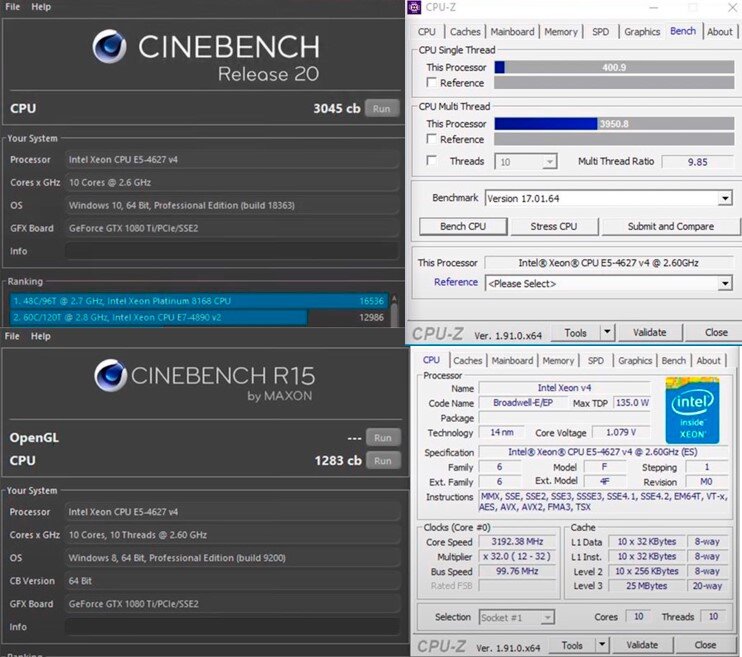
Task: Click Close in upper CPU-Z window
Action: (x=716, y=332)
